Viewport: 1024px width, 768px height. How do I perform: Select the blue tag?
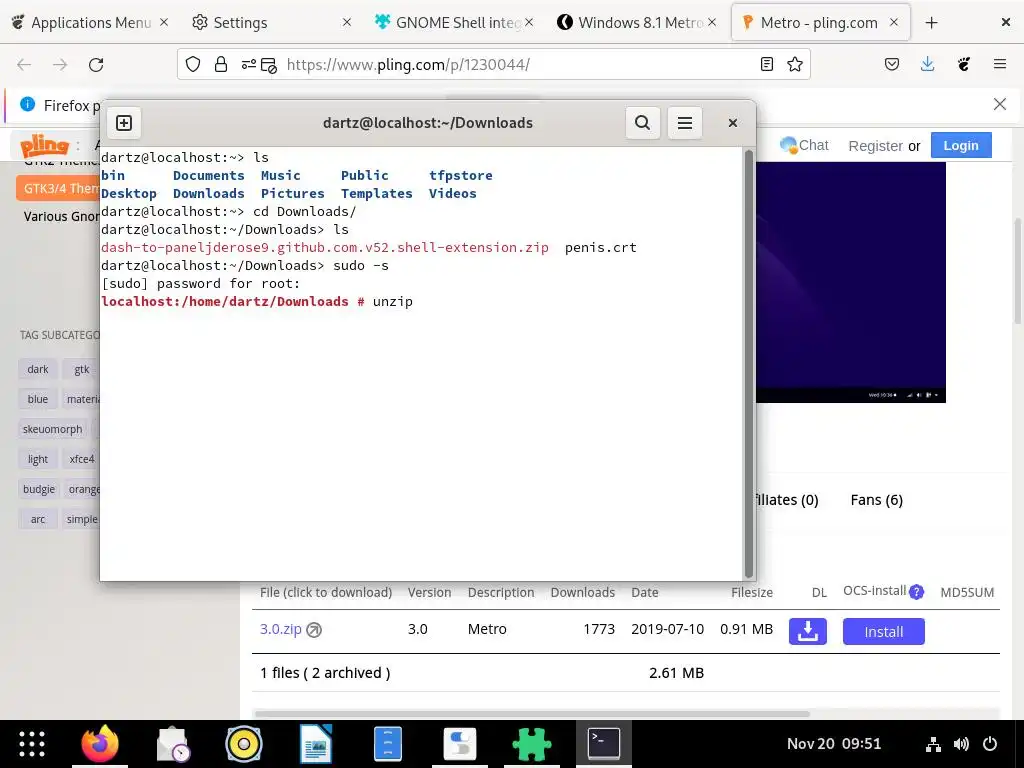click(x=38, y=400)
